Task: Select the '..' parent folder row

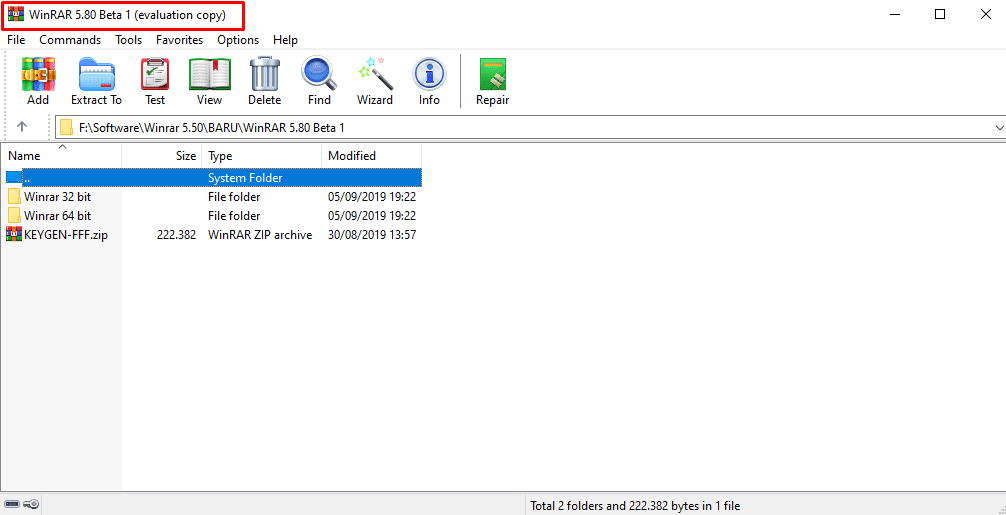Action: click(212, 177)
